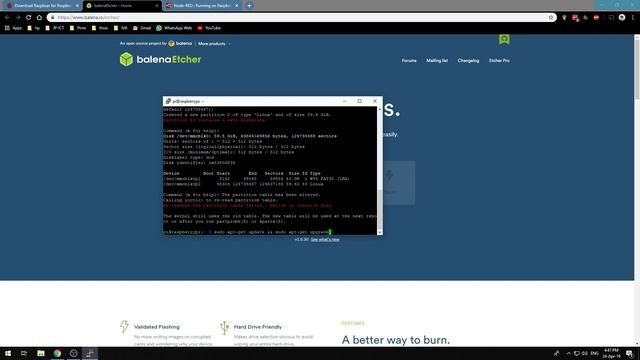
Task: Open the Prive bookmark folder
Action: click(x=78, y=28)
